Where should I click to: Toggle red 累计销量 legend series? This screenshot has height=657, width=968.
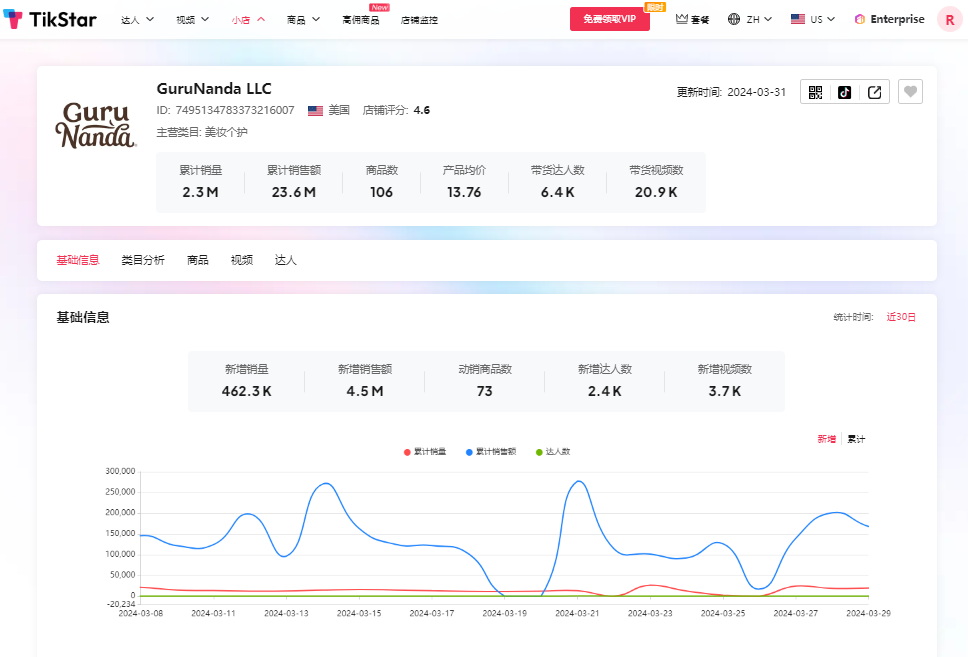(x=425, y=452)
